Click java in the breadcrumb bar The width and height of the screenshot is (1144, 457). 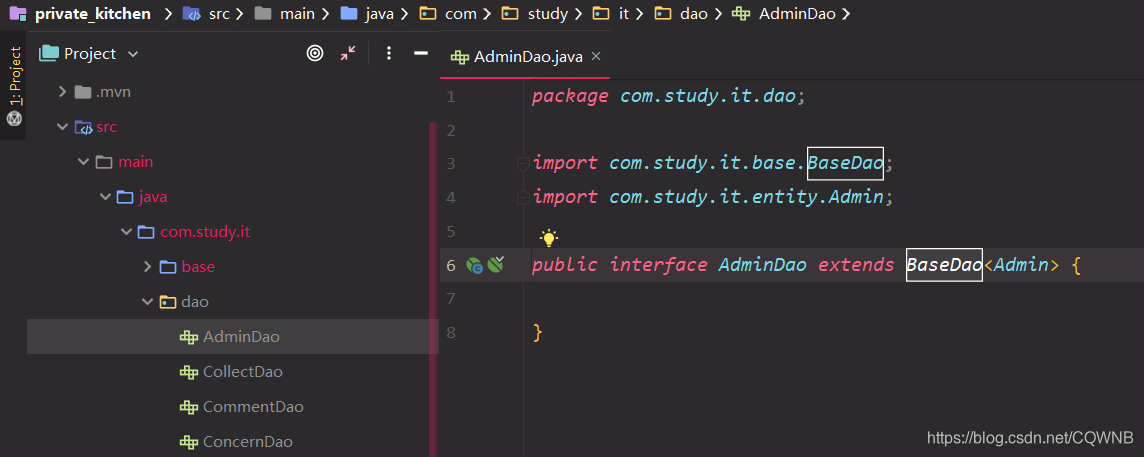380,14
